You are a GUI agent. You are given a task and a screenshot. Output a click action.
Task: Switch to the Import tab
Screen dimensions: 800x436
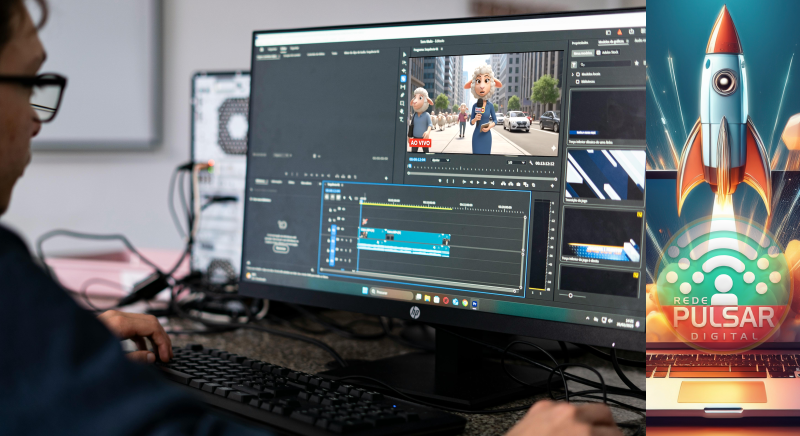click(x=272, y=49)
